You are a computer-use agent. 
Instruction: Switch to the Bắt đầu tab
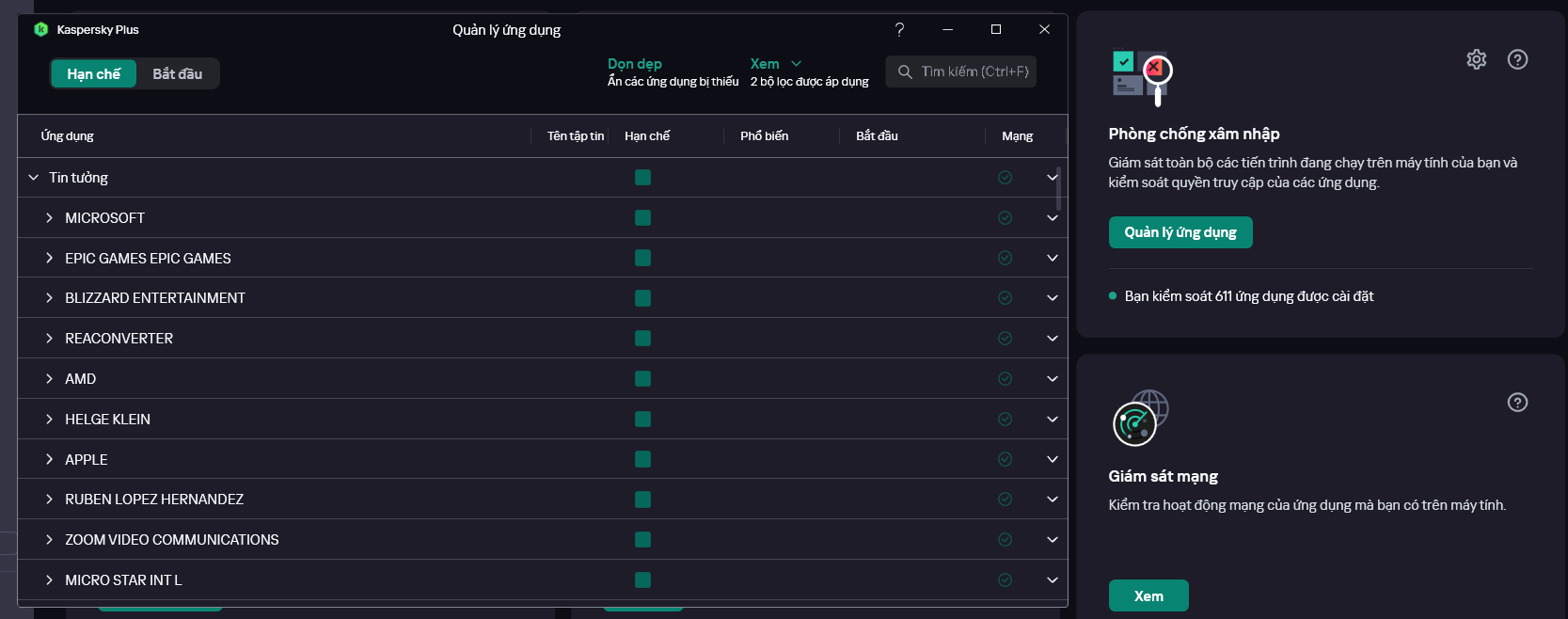tap(178, 73)
